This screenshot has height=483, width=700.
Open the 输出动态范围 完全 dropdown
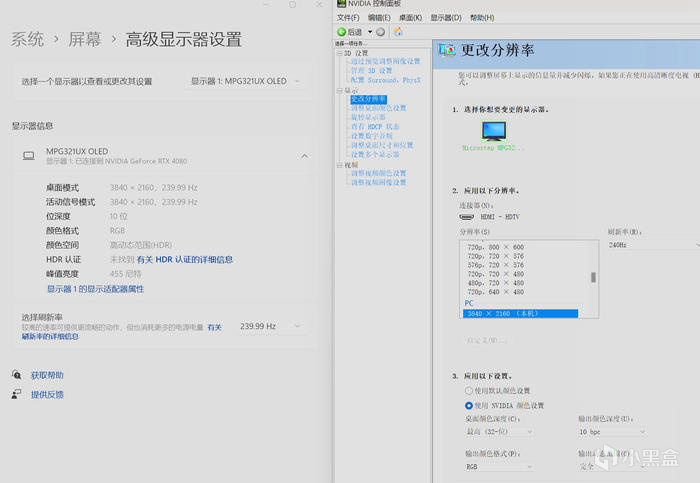point(612,467)
